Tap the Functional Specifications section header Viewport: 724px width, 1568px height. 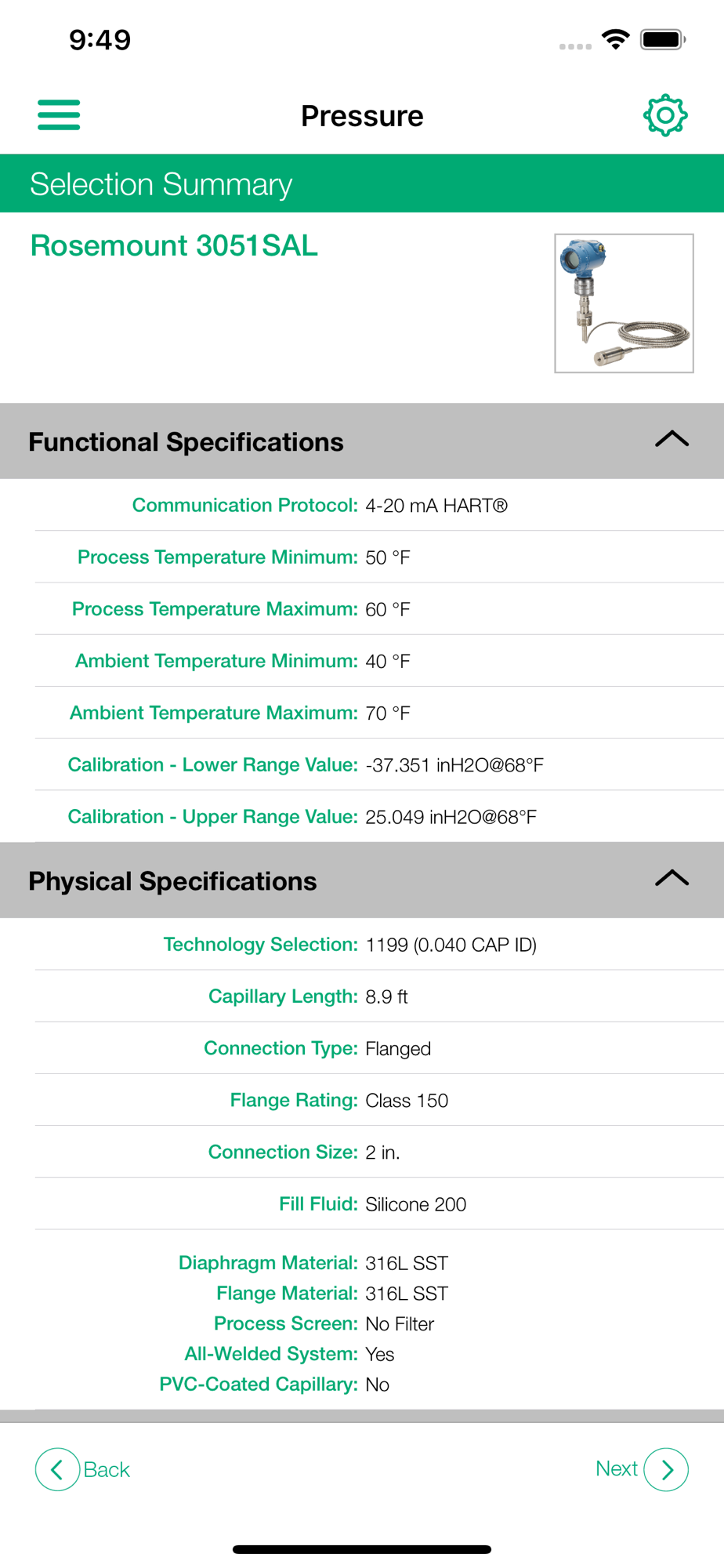[186, 442]
